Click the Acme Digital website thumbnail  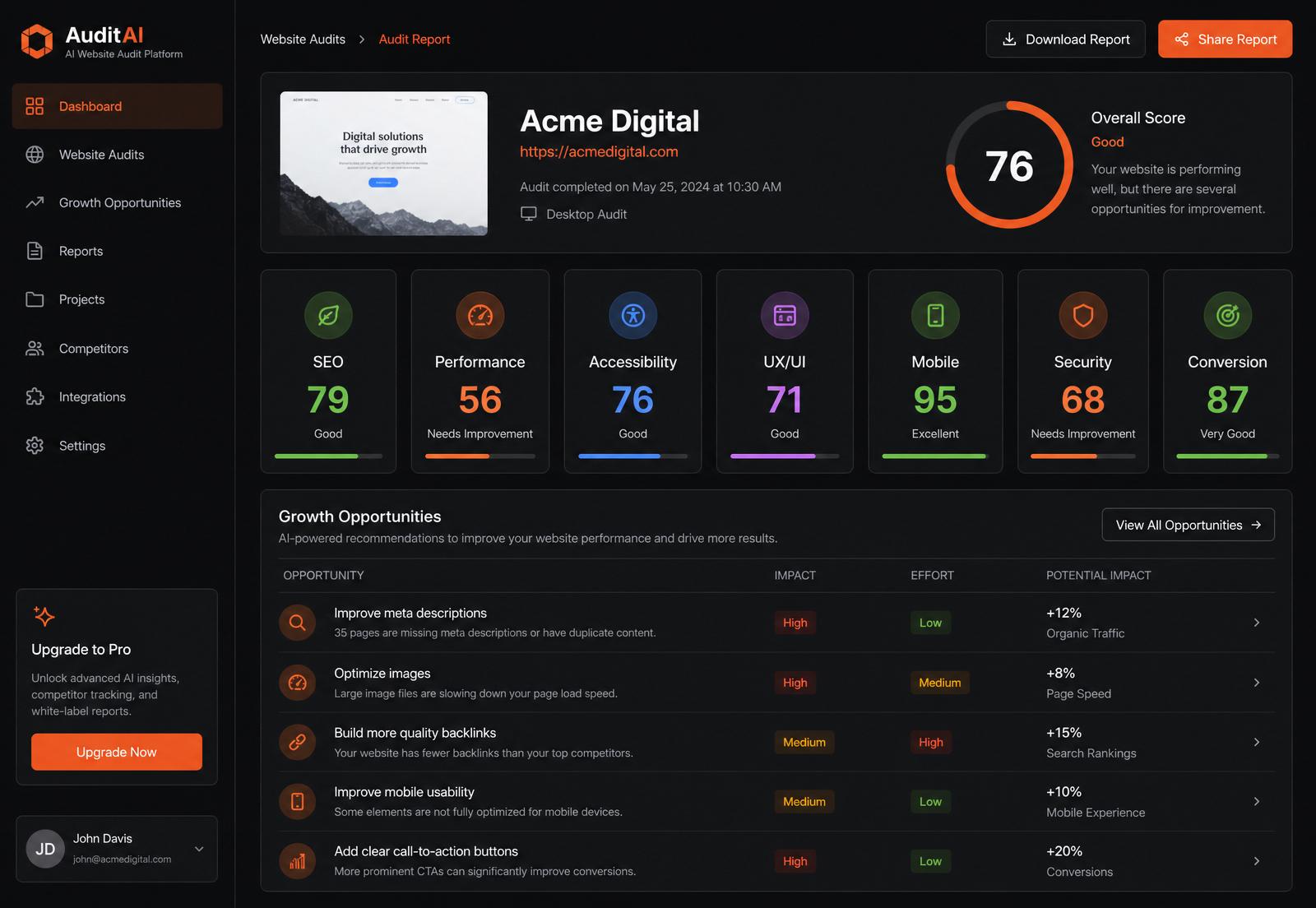click(x=383, y=164)
